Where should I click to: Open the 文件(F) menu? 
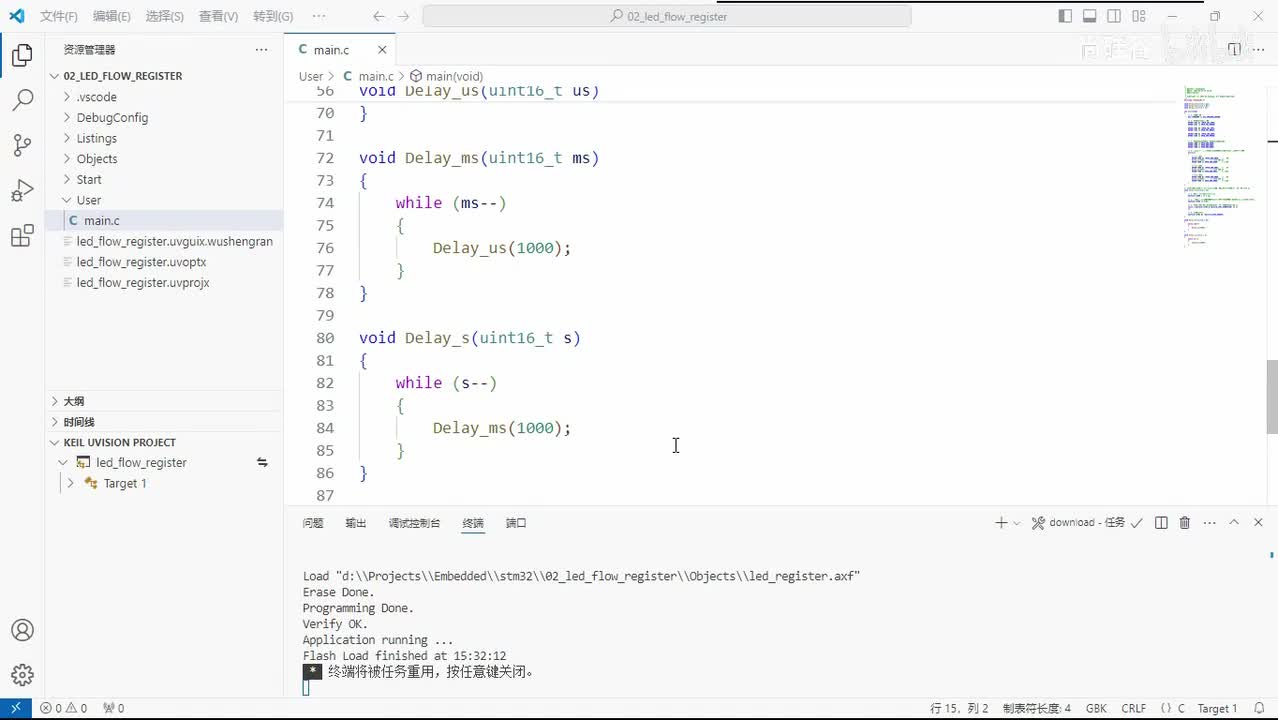59,16
